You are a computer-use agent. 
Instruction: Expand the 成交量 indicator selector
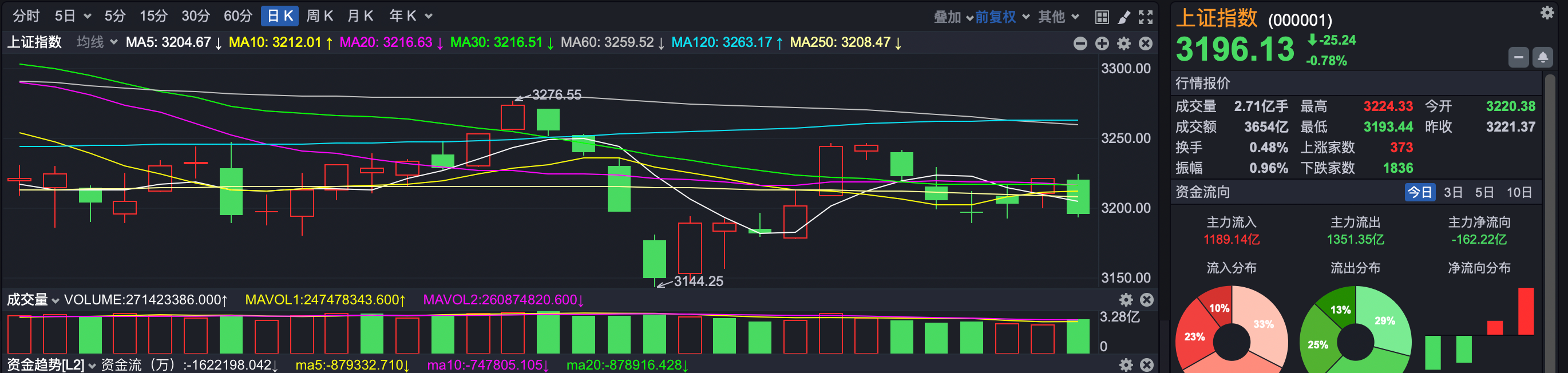pyautogui.click(x=33, y=299)
